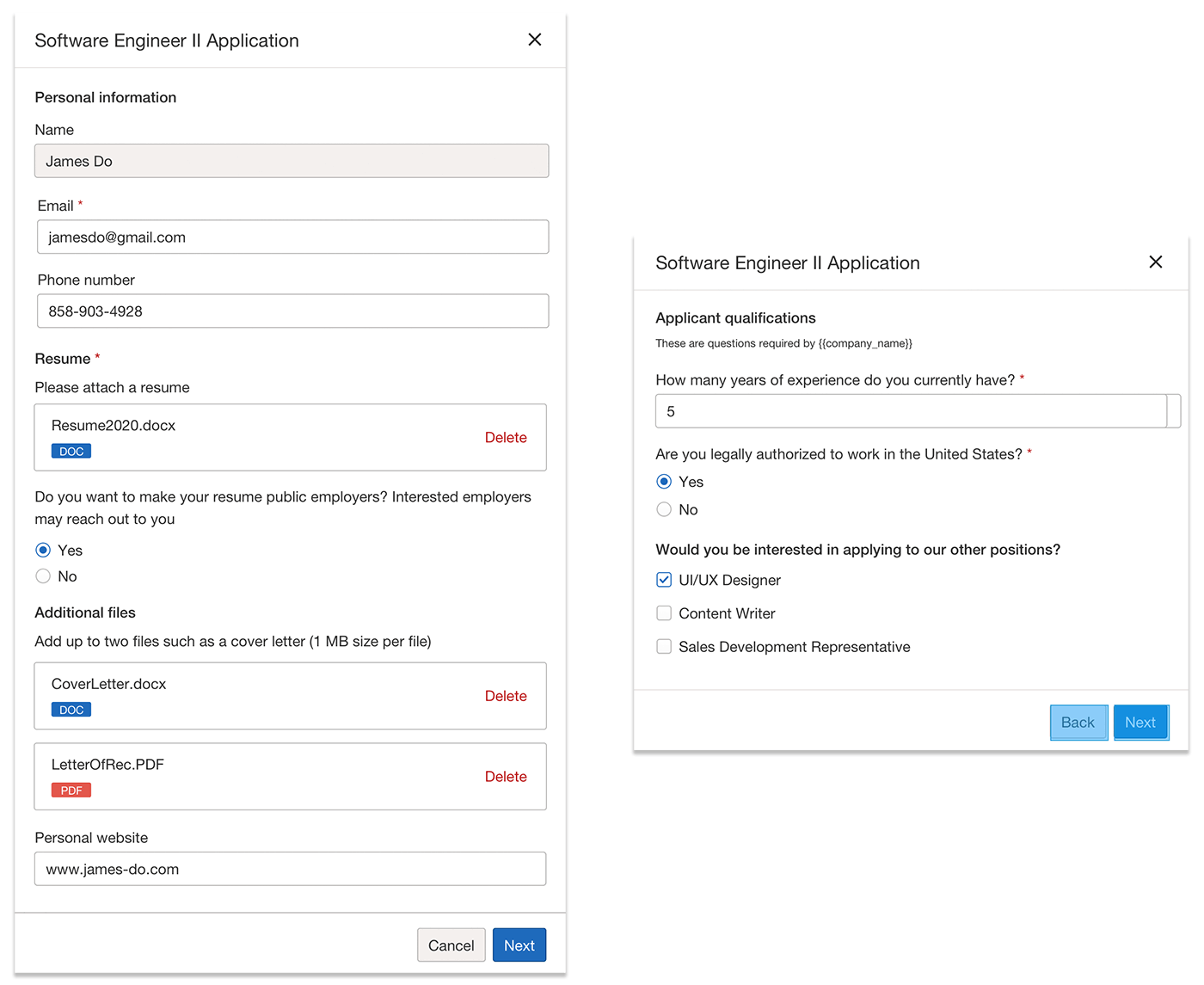
Task: Click the years of experience stepper control
Action: pos(1174,411)
